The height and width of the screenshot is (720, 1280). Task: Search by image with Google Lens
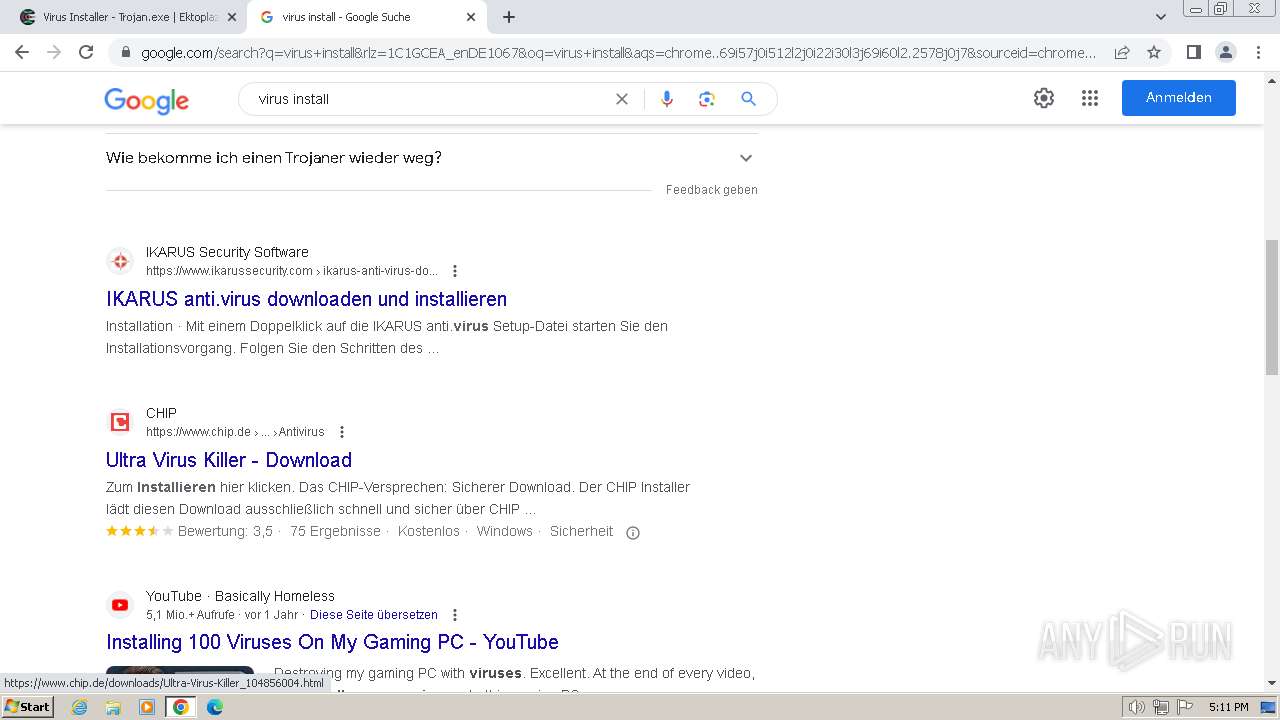[x=707, y=99]
